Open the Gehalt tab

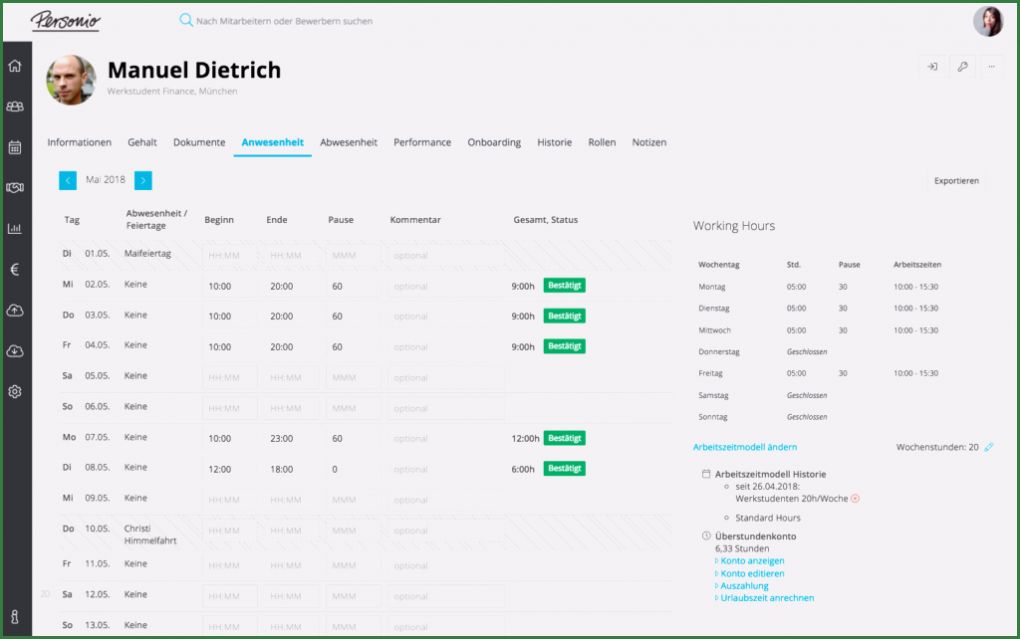(x=142, y=143)
